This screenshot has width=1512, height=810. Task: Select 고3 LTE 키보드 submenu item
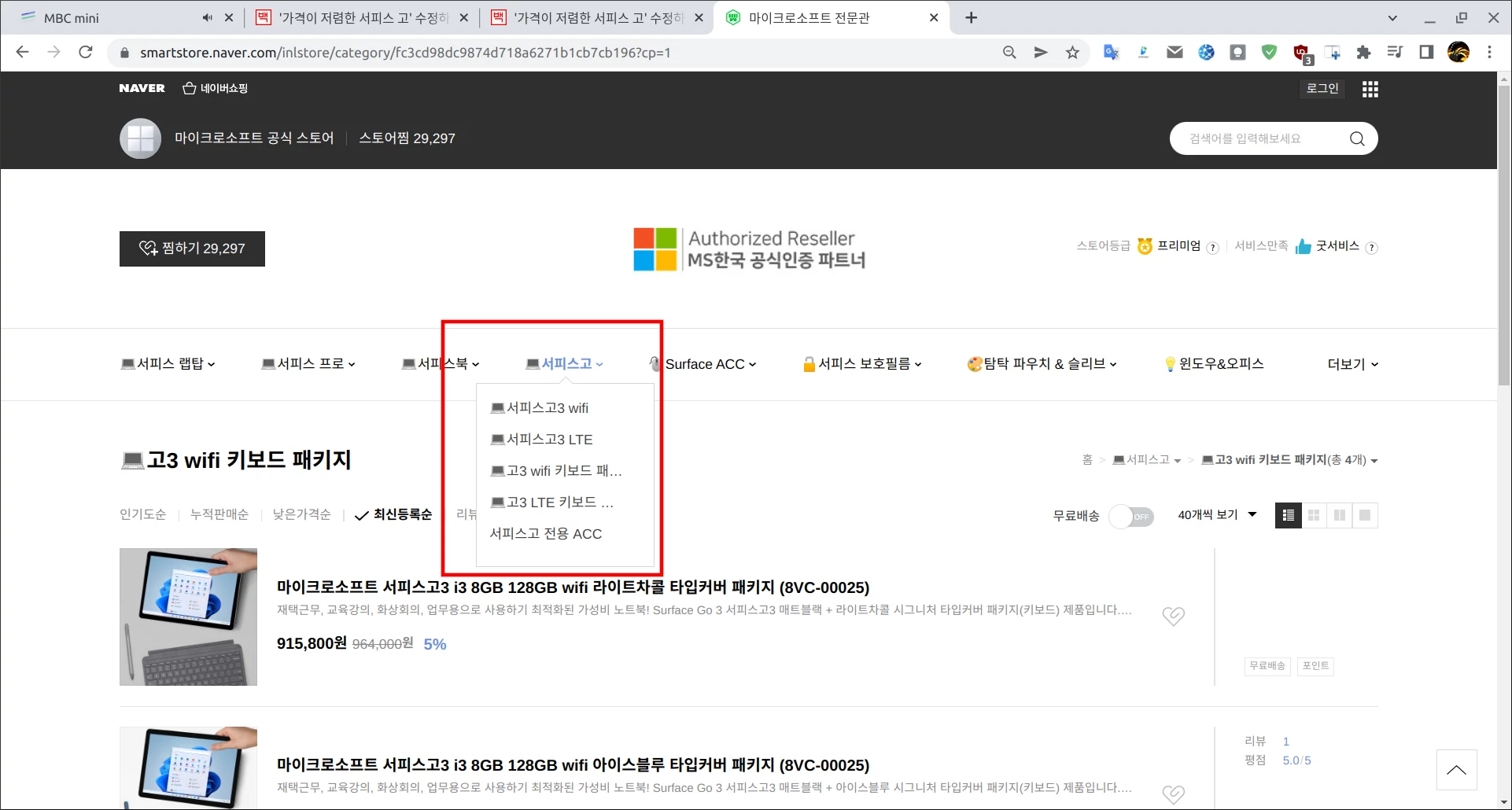(x=552, y=502)
